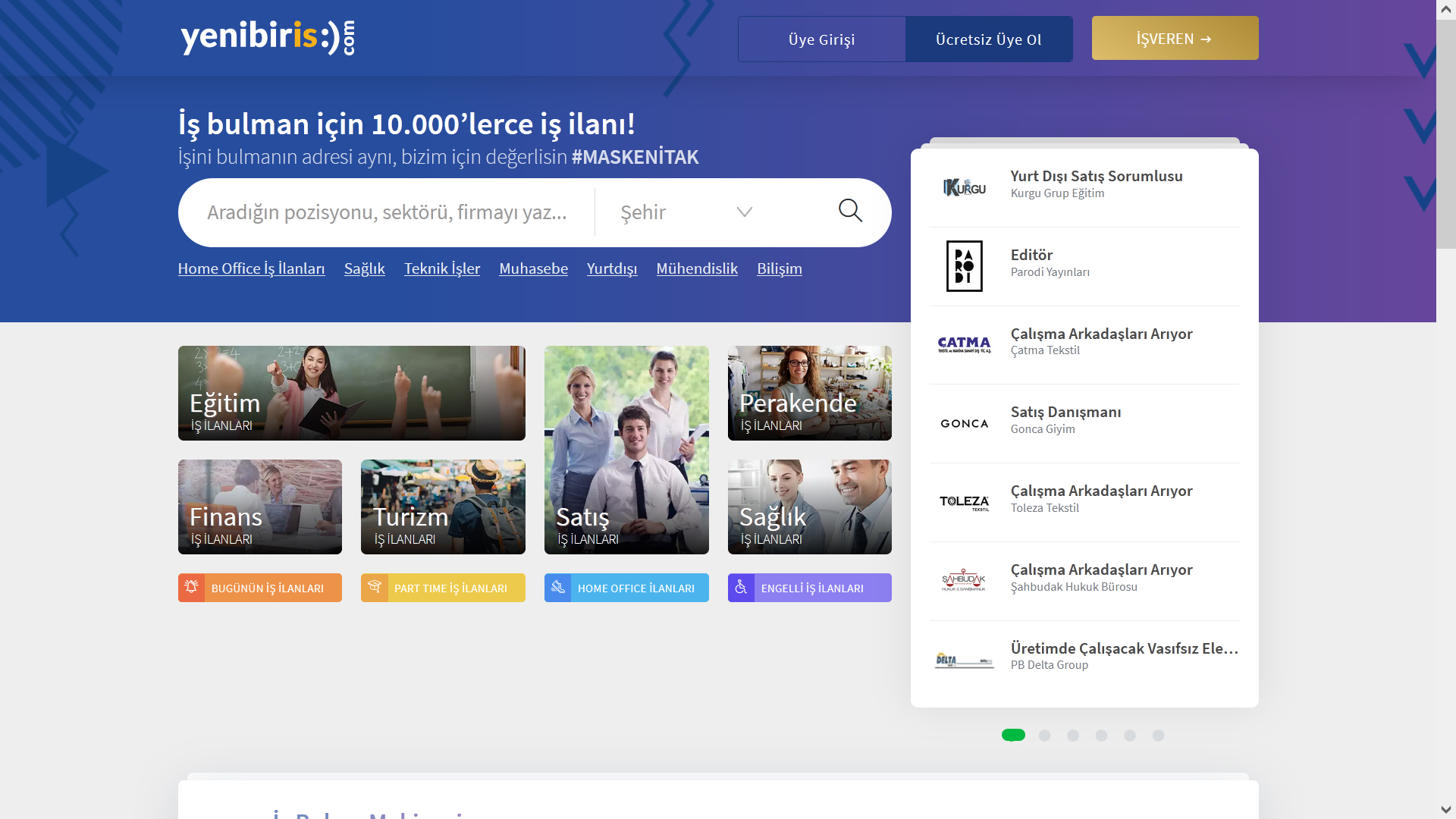Open Perakende İş İlanları tile
Viewport: 1456px width, 819px height.
[x=809, y=393]
